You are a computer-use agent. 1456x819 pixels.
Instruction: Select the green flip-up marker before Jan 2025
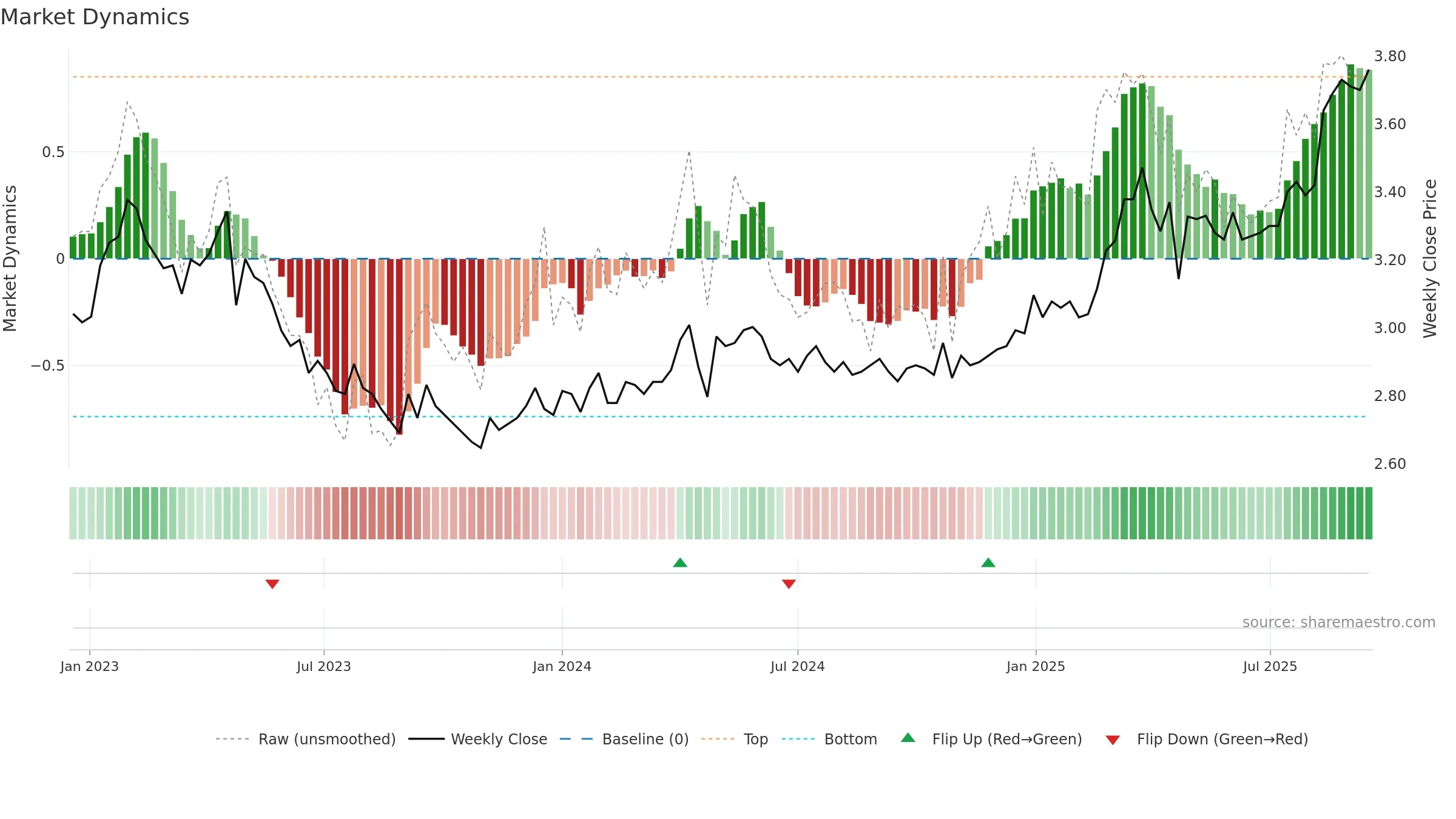pos(988,562)
